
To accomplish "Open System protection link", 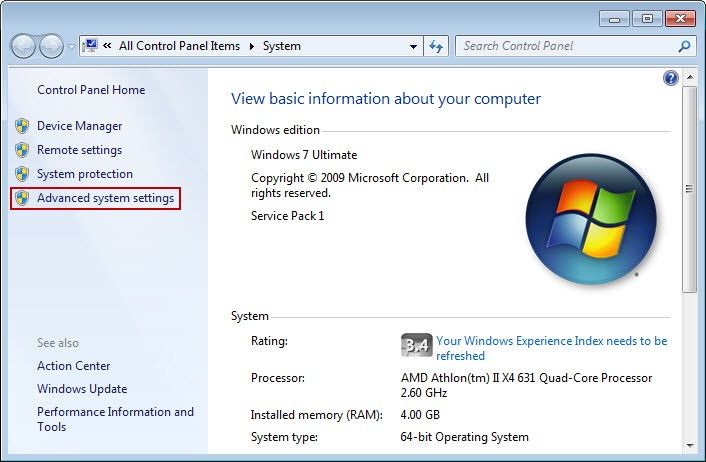I will point(85,174).
